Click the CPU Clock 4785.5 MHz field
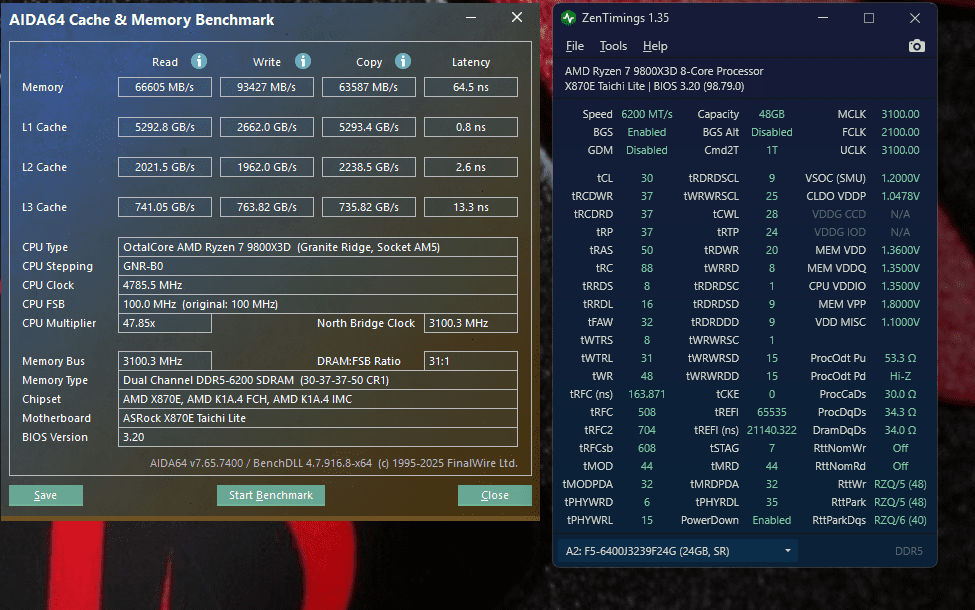The width and height of the screenshot is (975, 610). pyautogui.click(x=318, y=285)
